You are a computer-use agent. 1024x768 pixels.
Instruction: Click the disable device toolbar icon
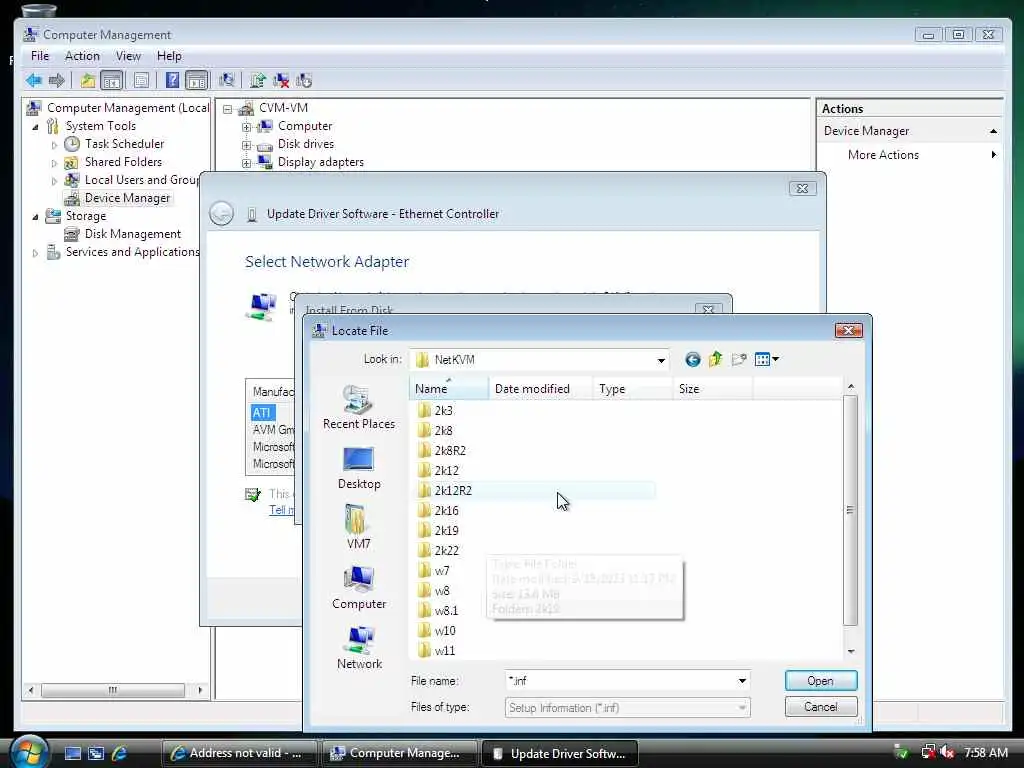[x=304, y=80]
